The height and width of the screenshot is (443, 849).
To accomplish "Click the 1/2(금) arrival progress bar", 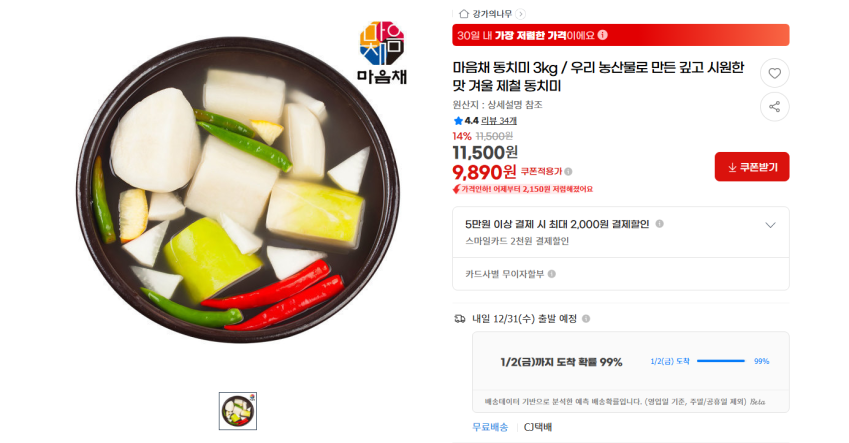I will point(721,361).
